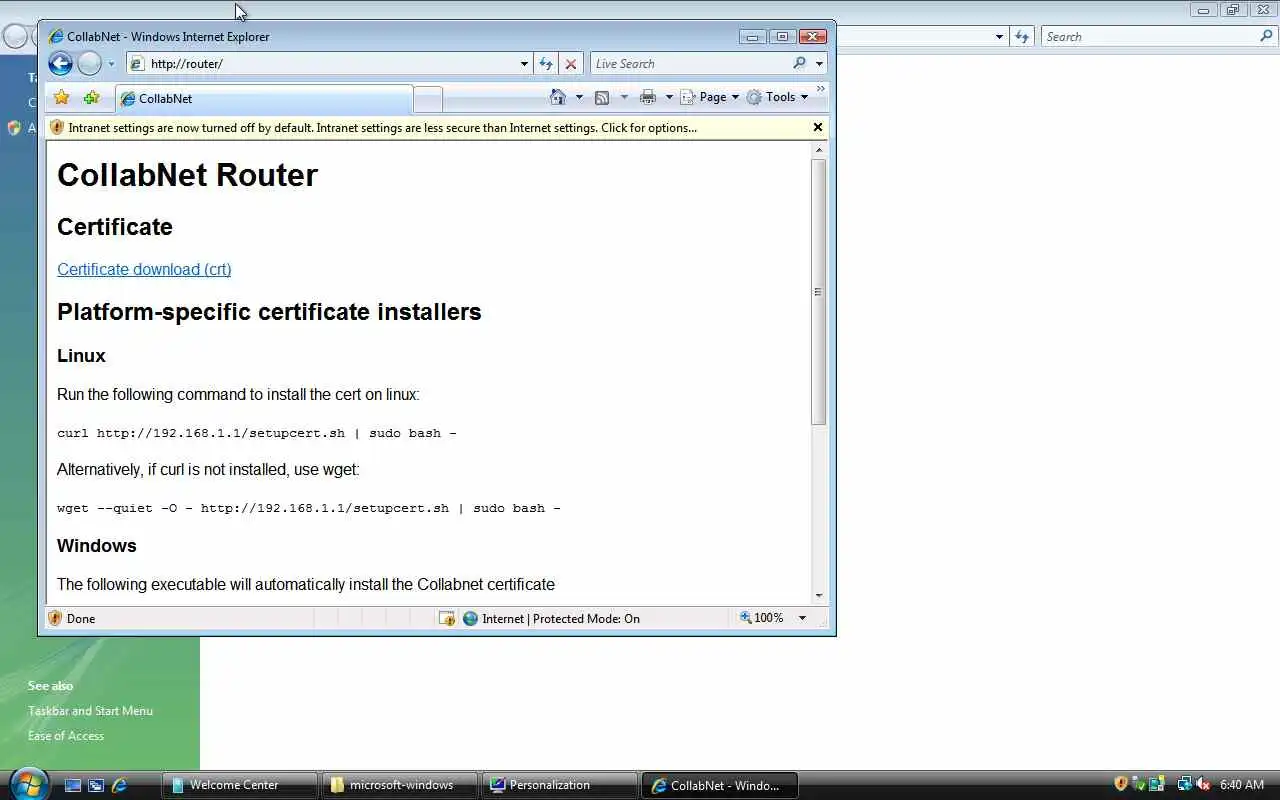Click the vertical scrollbar thumb
Image resolution: width=1280 pixels, height=800 pixels.
click(819, 291)
